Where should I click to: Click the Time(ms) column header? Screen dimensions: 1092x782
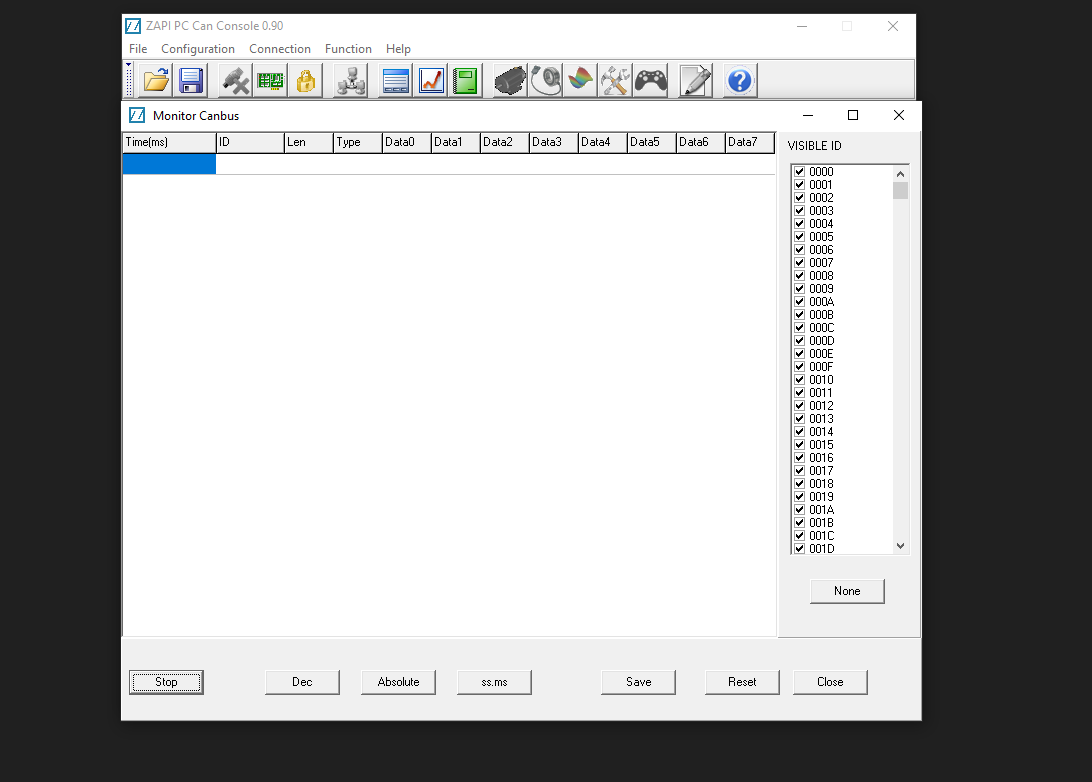click(x=169, y=142)
